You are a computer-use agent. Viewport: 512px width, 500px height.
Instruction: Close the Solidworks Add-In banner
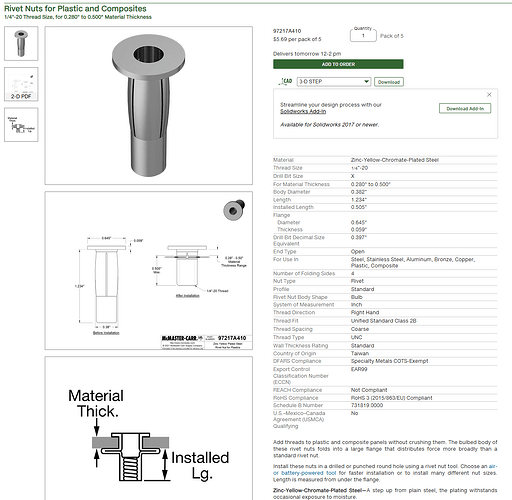[489, 95]
